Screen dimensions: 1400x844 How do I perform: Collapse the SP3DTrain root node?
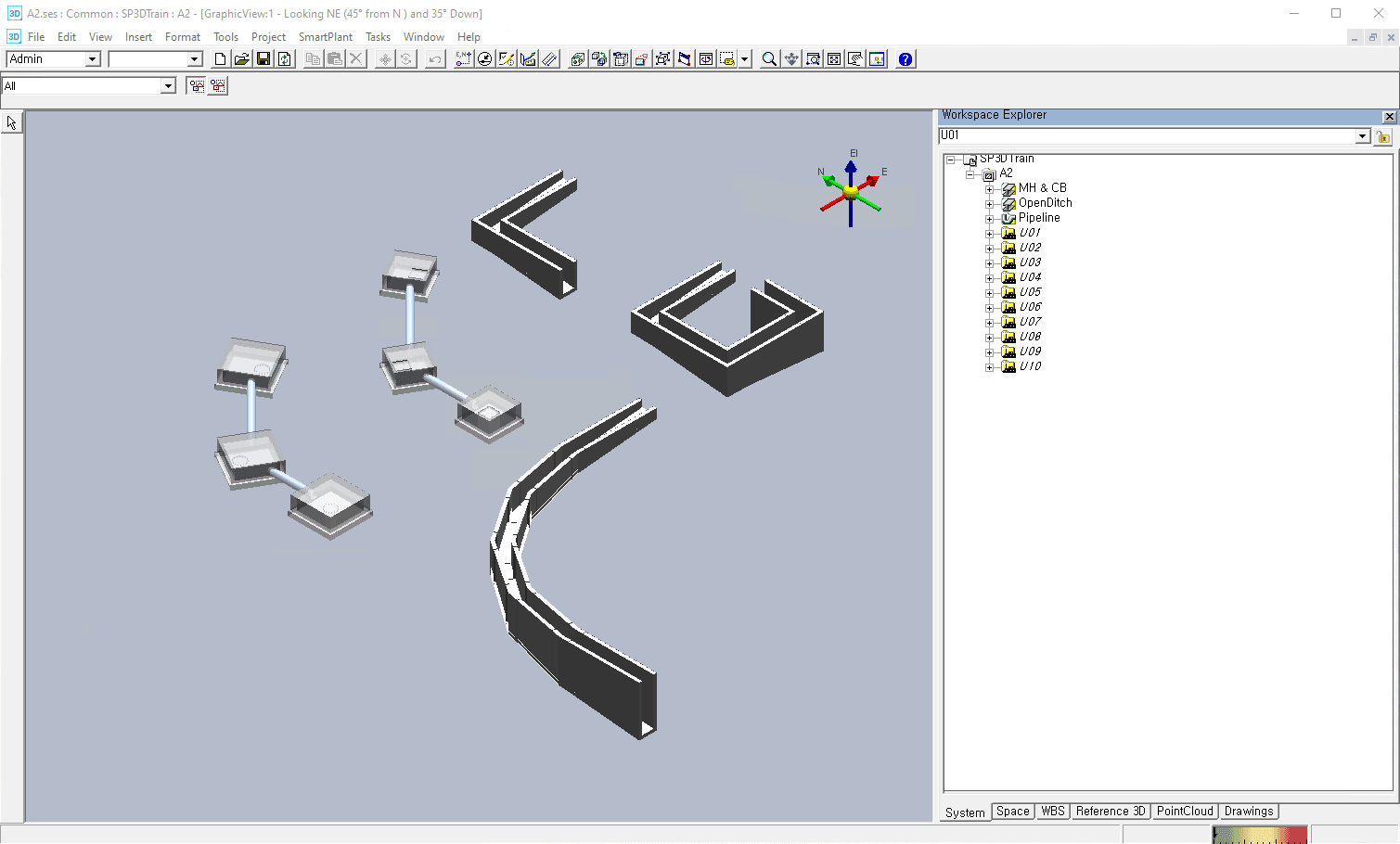950,159
